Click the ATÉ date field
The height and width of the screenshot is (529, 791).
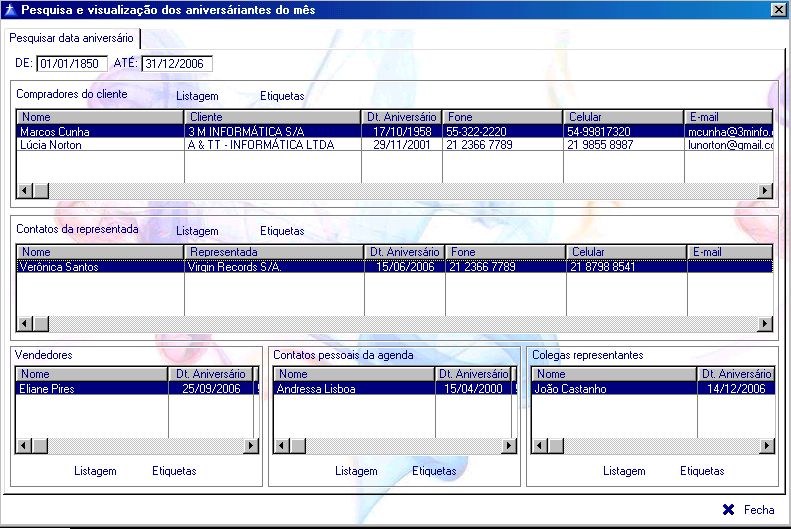point(177,64)
